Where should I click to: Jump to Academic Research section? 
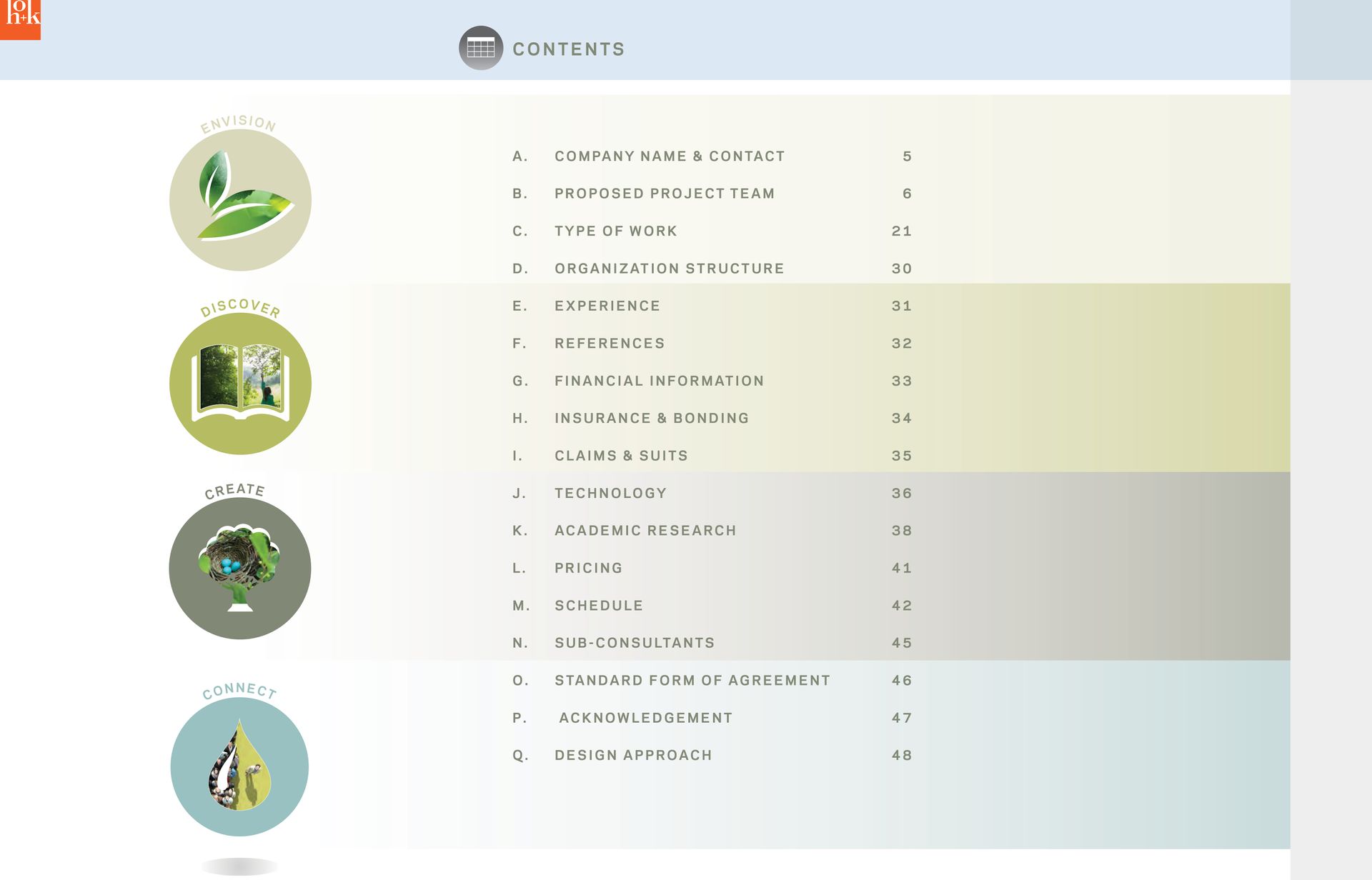(645, 531)
